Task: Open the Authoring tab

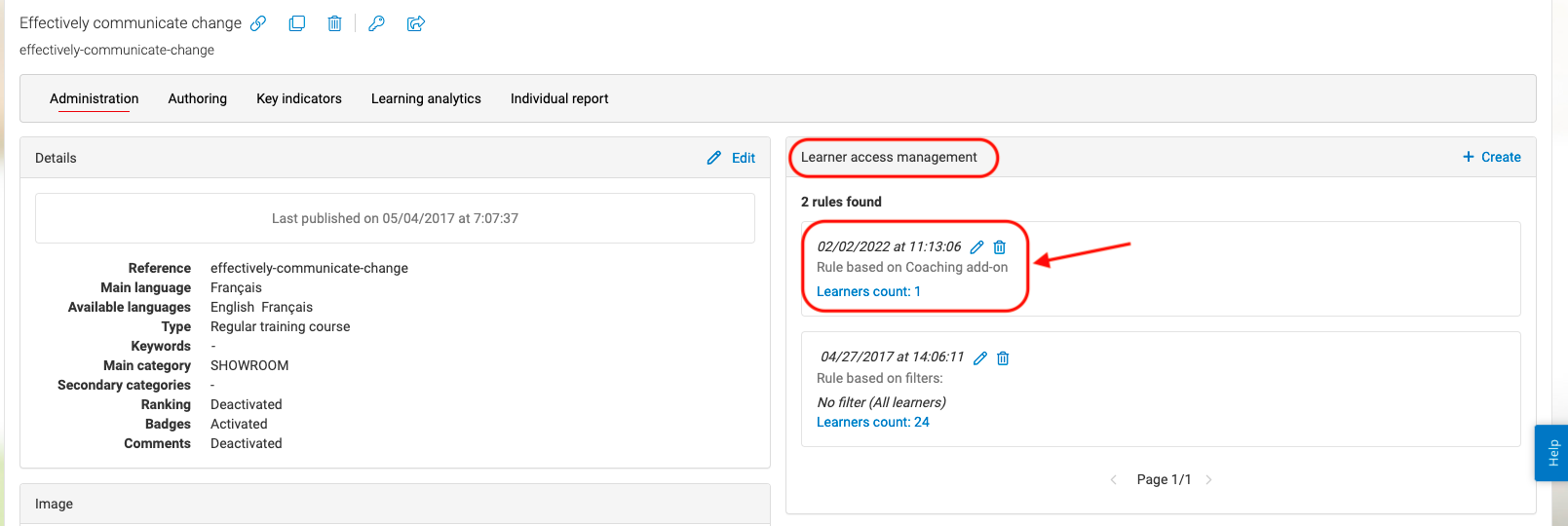Action: click(198, 98)
